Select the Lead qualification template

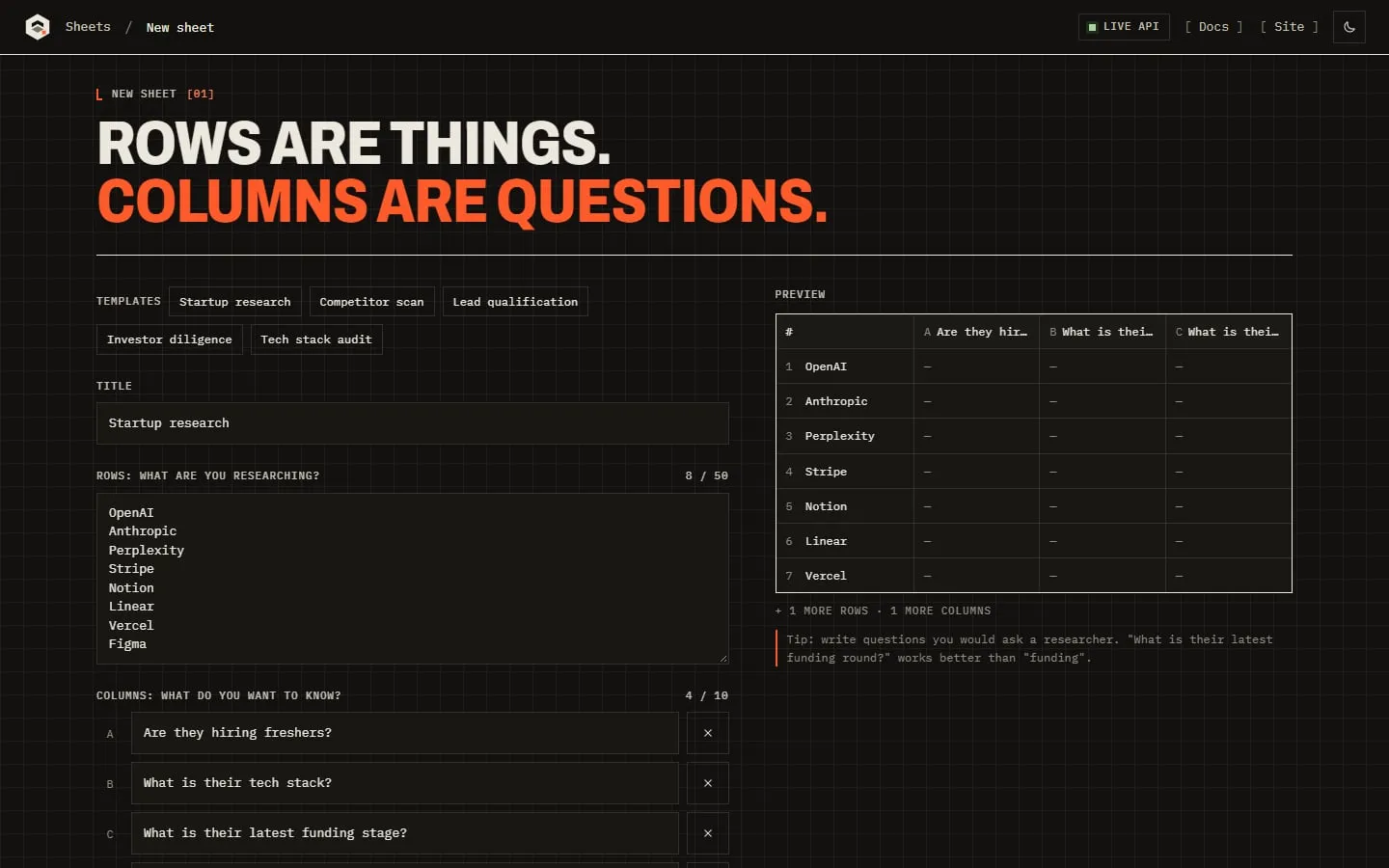coord(515,302)
